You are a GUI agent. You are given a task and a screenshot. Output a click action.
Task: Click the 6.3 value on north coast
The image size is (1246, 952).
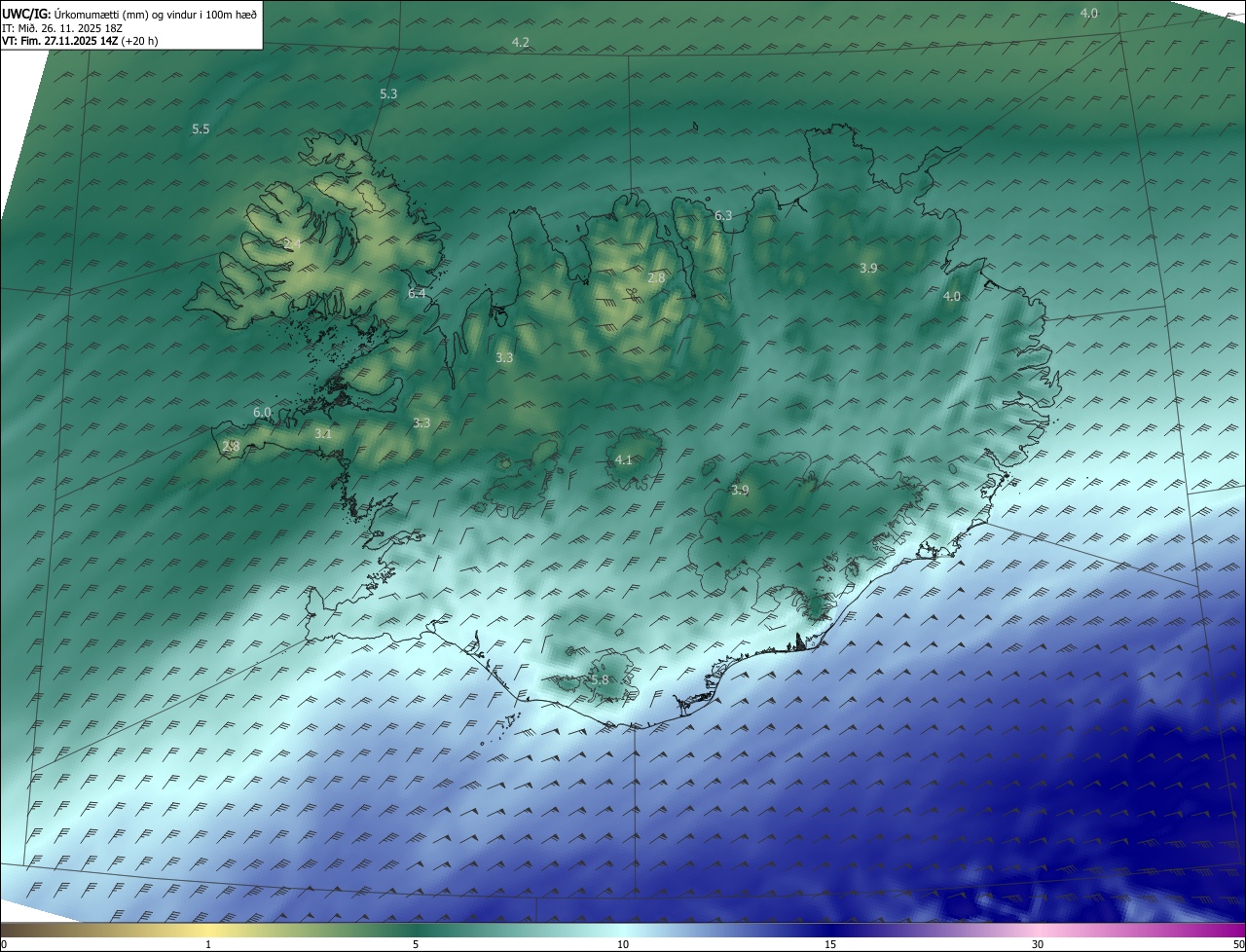723,215
